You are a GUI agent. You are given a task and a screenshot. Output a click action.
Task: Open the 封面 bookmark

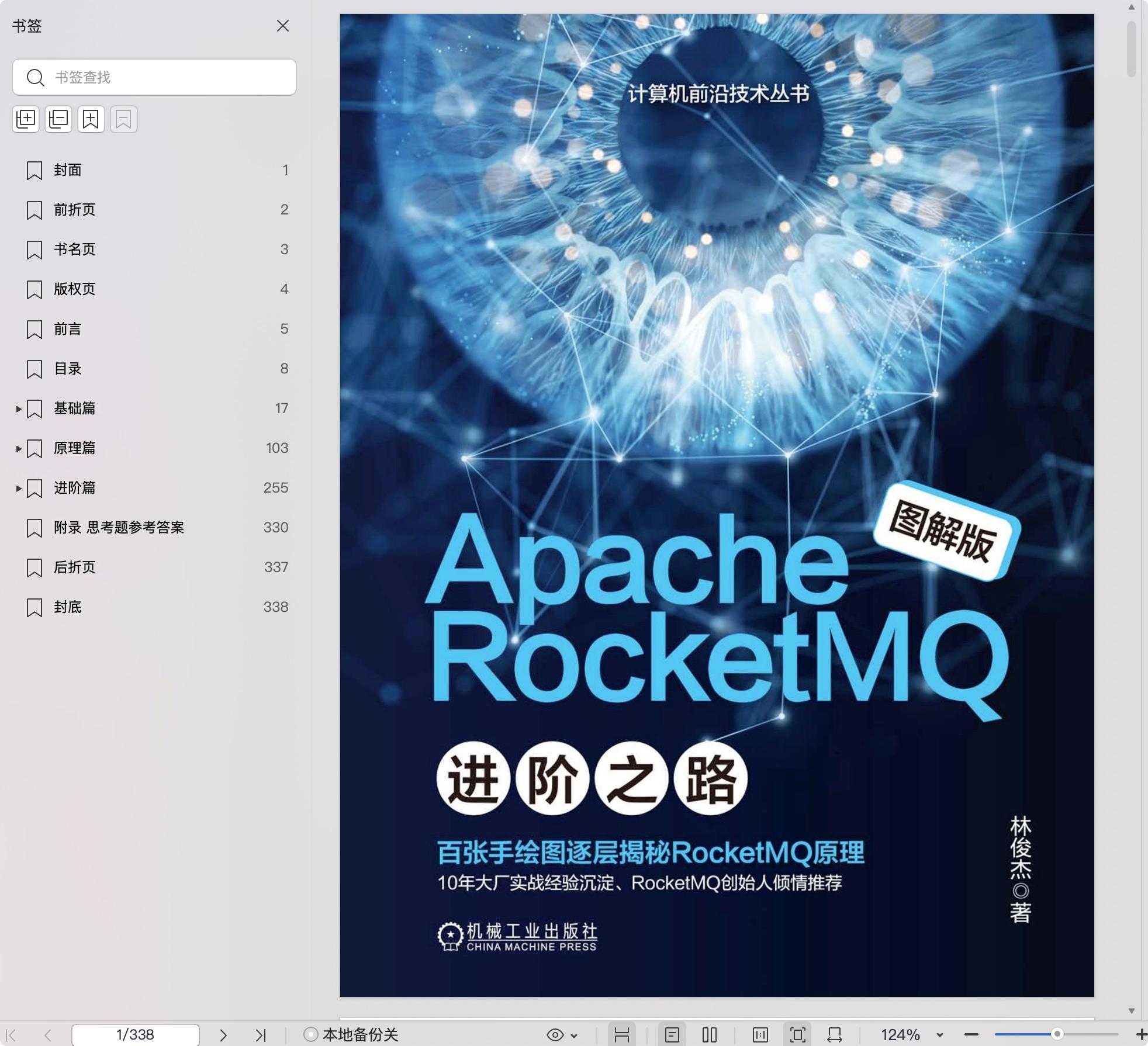(154, 170)
